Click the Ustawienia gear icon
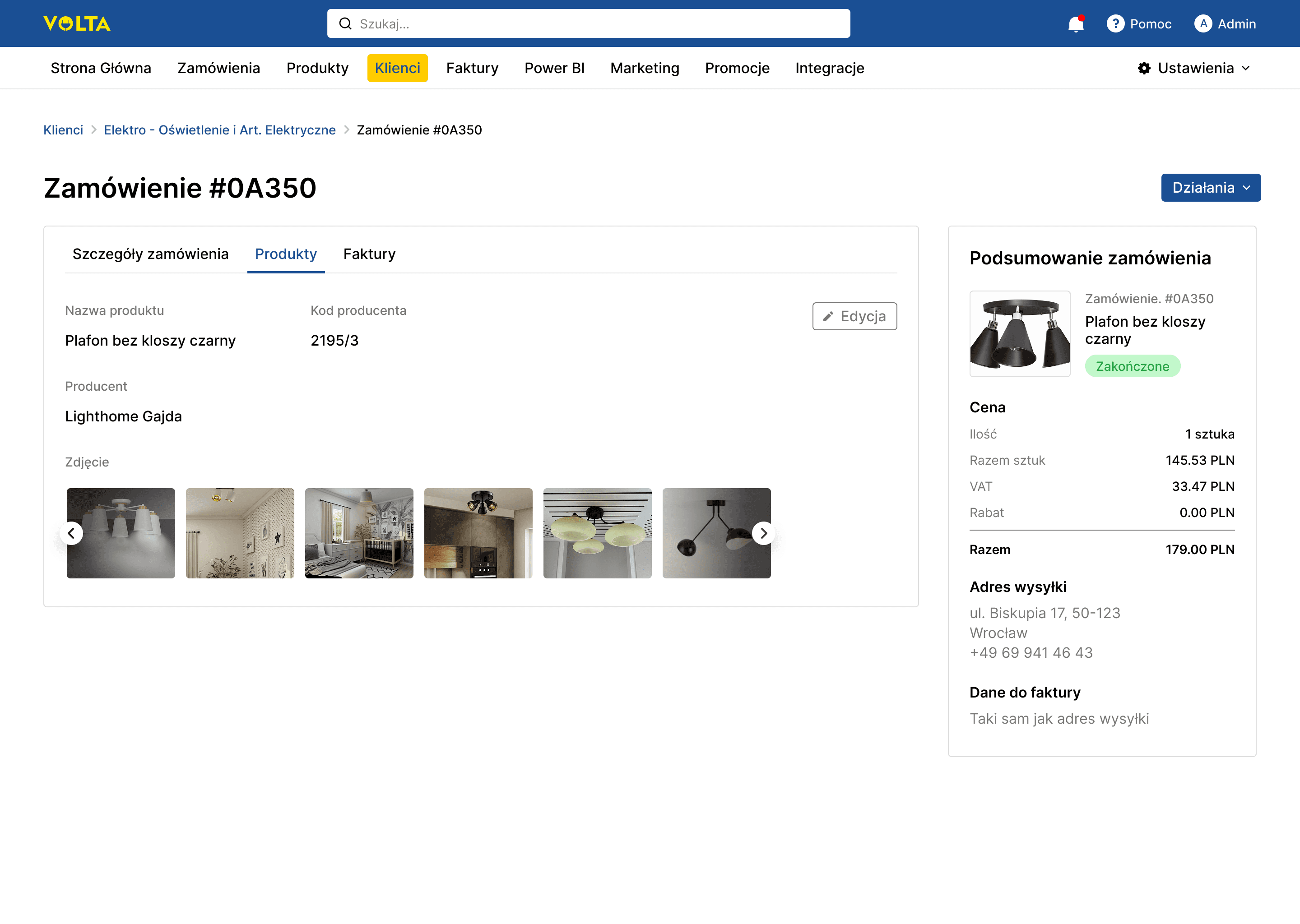Screen dimensions: 1300x924 (x=1144, y=68)
